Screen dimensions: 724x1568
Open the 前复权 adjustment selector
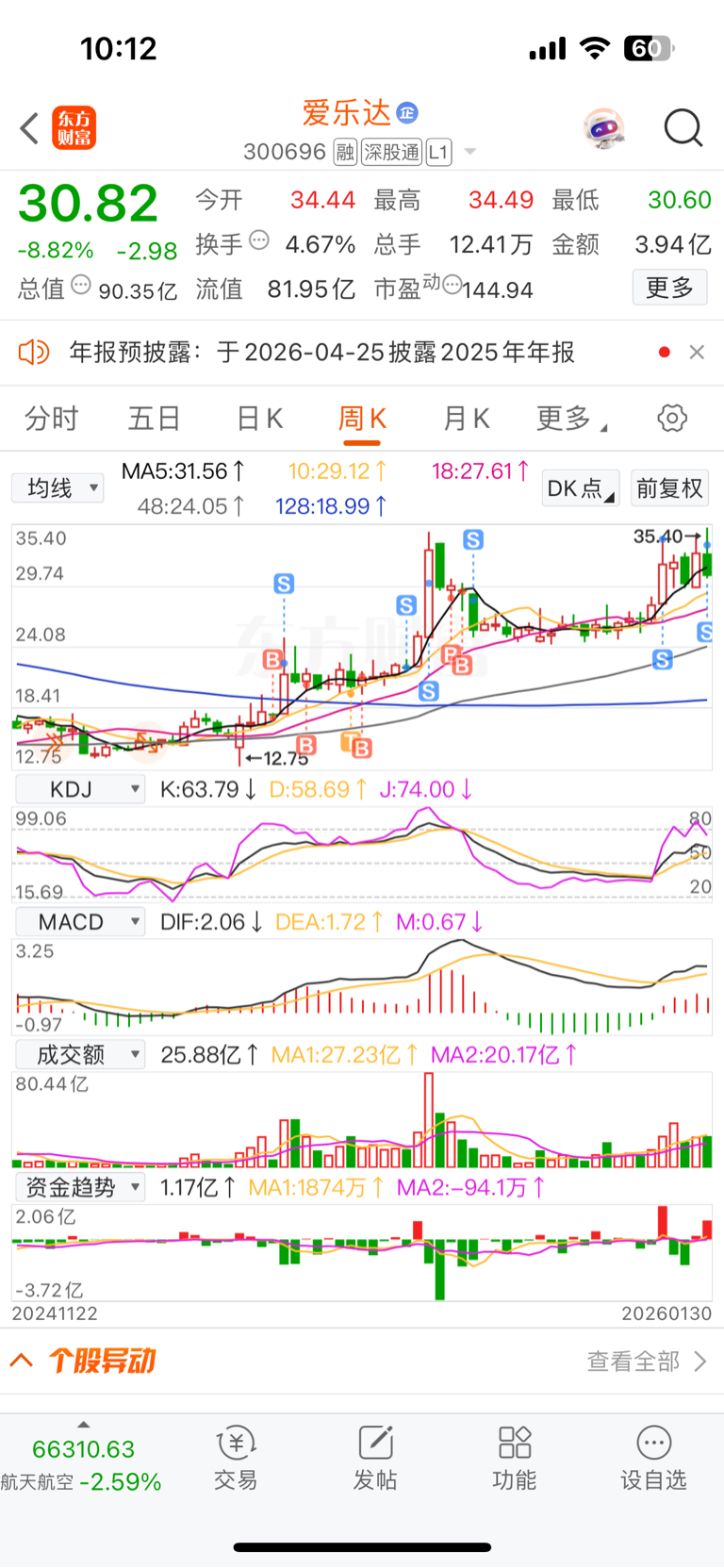[x=669, y=488]
